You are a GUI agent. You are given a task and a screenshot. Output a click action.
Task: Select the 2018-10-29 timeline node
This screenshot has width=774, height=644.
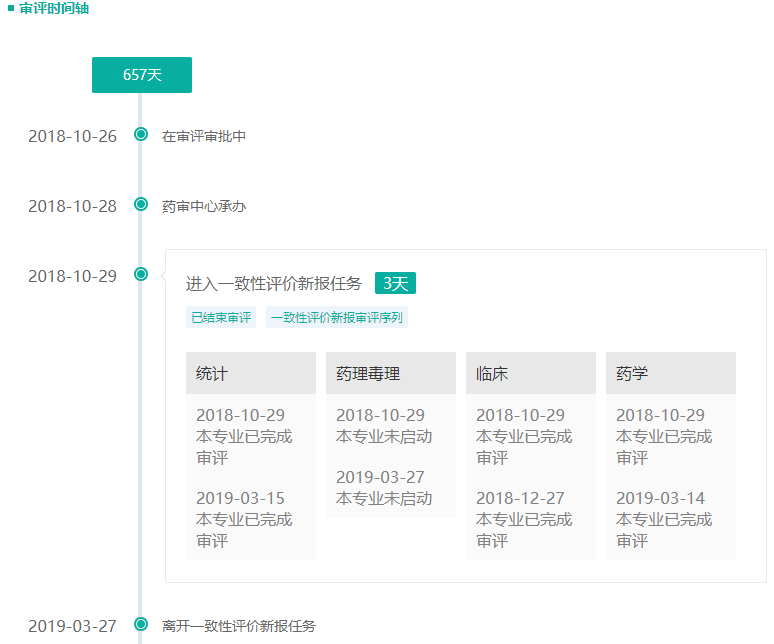141,275
